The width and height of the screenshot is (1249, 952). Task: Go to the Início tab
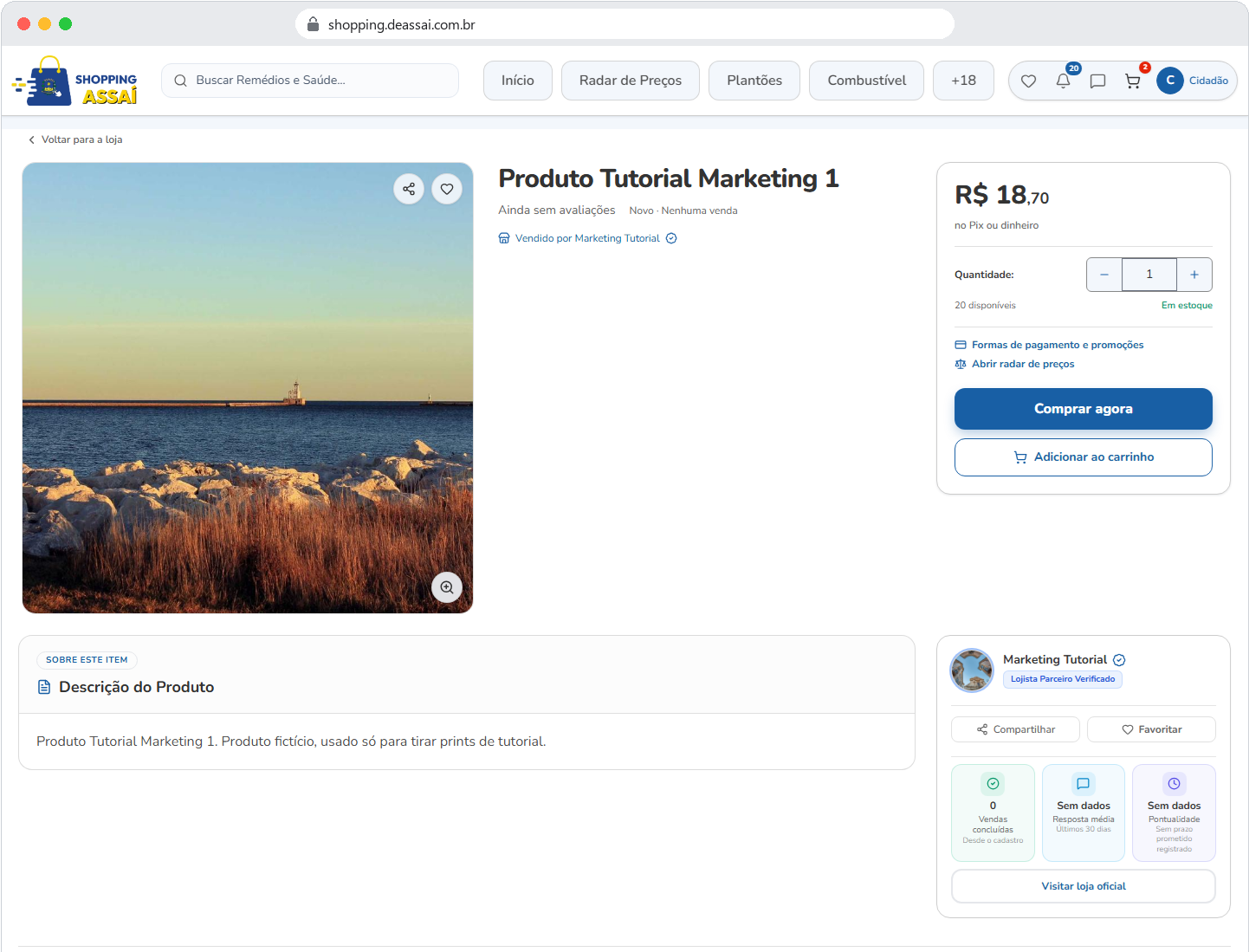point(518,81)
